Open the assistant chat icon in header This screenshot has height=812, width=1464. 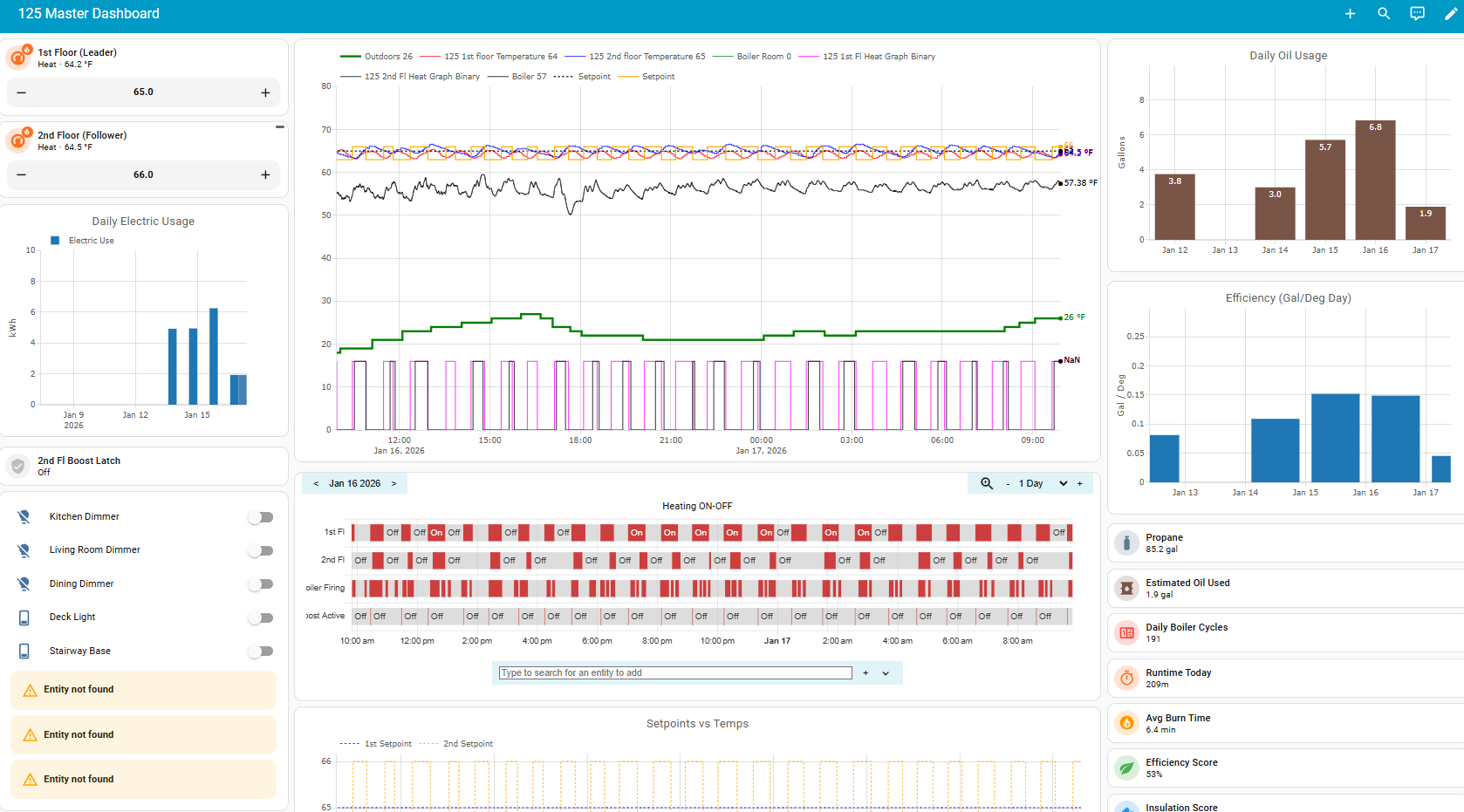(x=1417, y=14)
